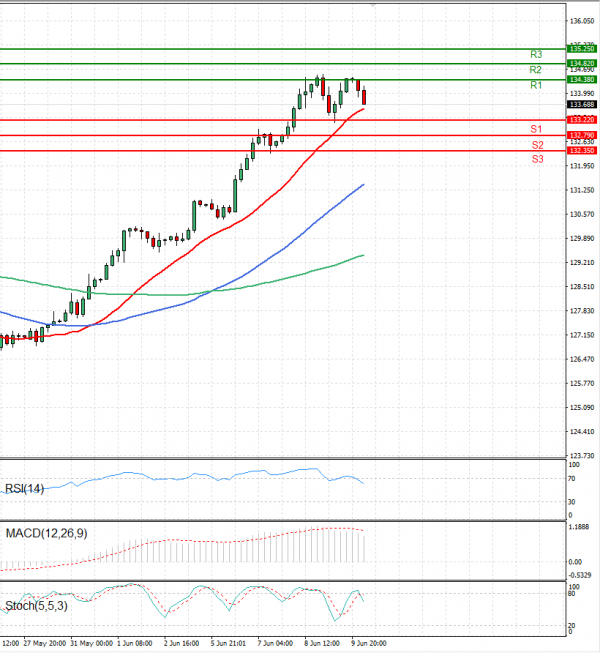Screen dimensions: 600x653
Task: Click the Stochastic 80 level value
Action: (x=572, y=593)
